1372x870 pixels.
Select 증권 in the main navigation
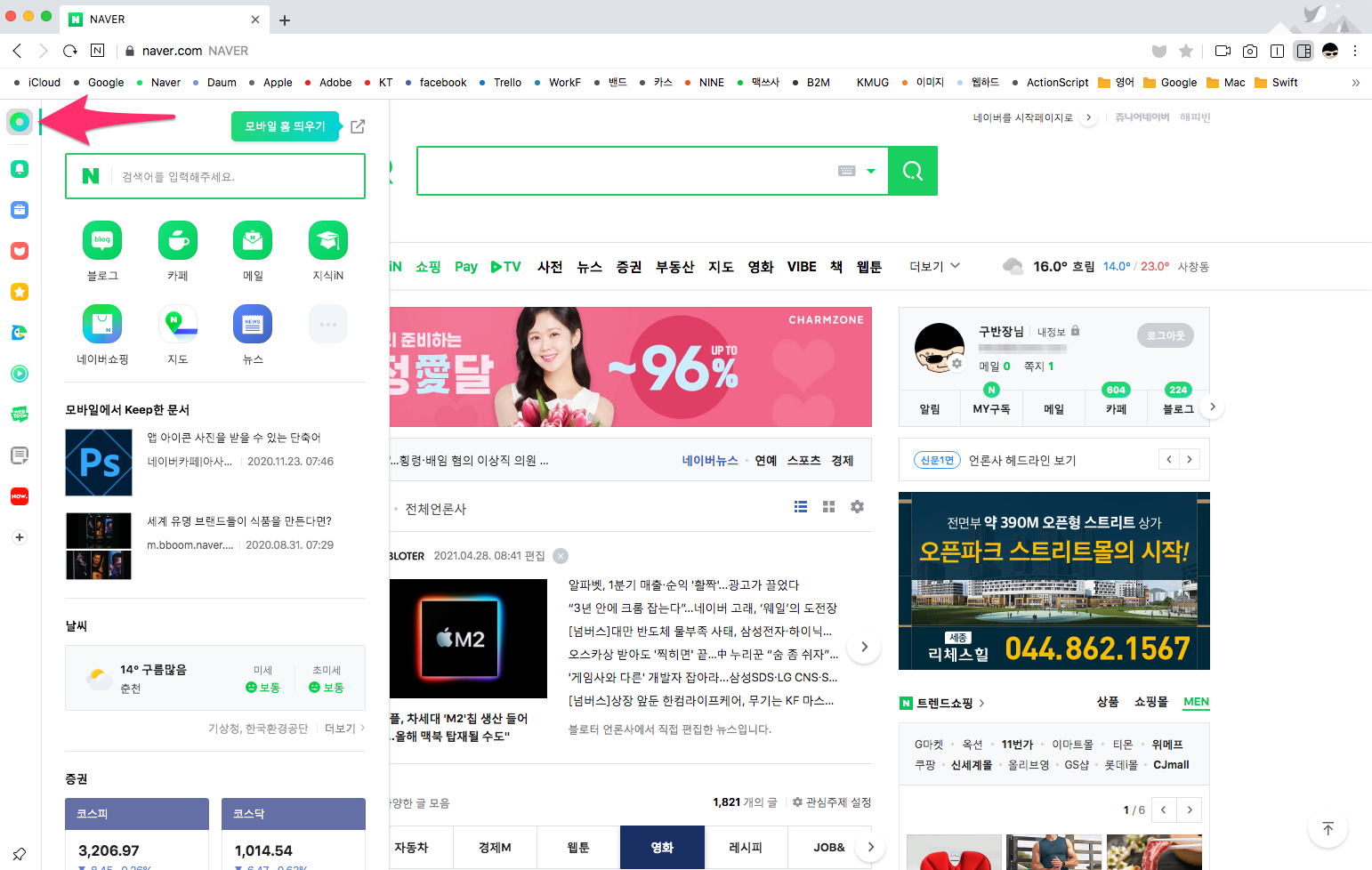point(629,267)
